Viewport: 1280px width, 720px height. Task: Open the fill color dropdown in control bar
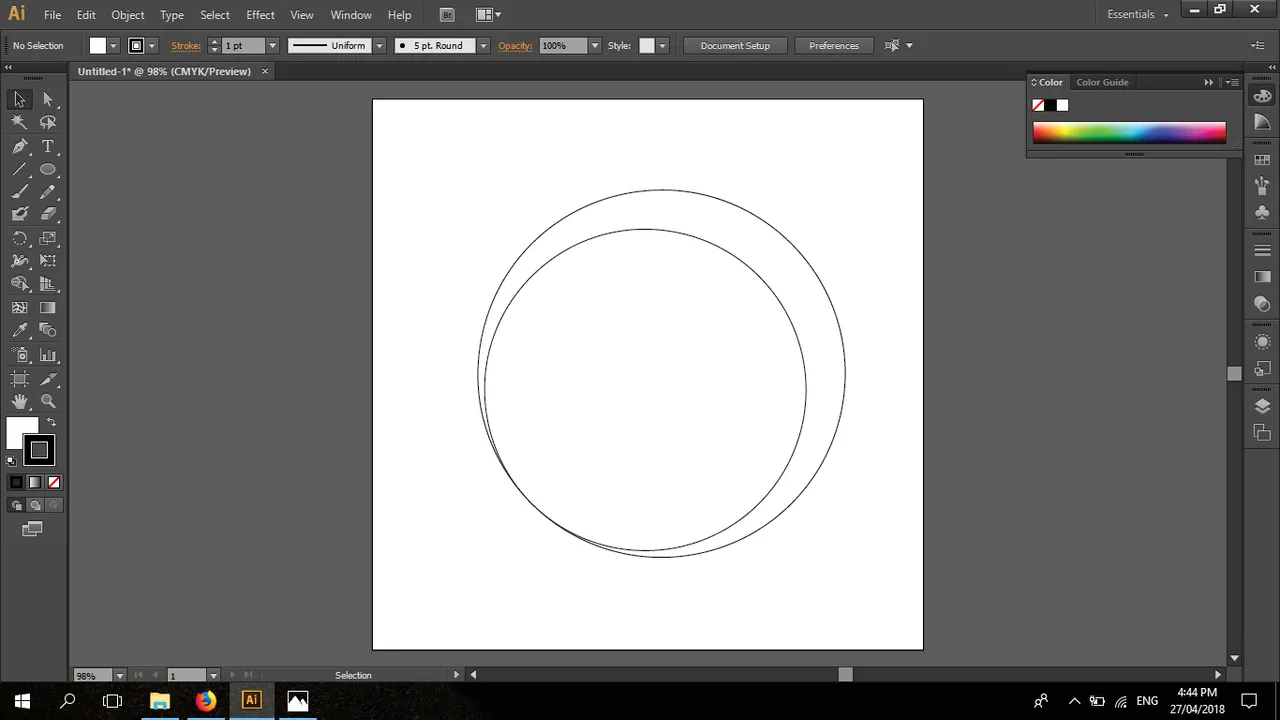point(113,46)
